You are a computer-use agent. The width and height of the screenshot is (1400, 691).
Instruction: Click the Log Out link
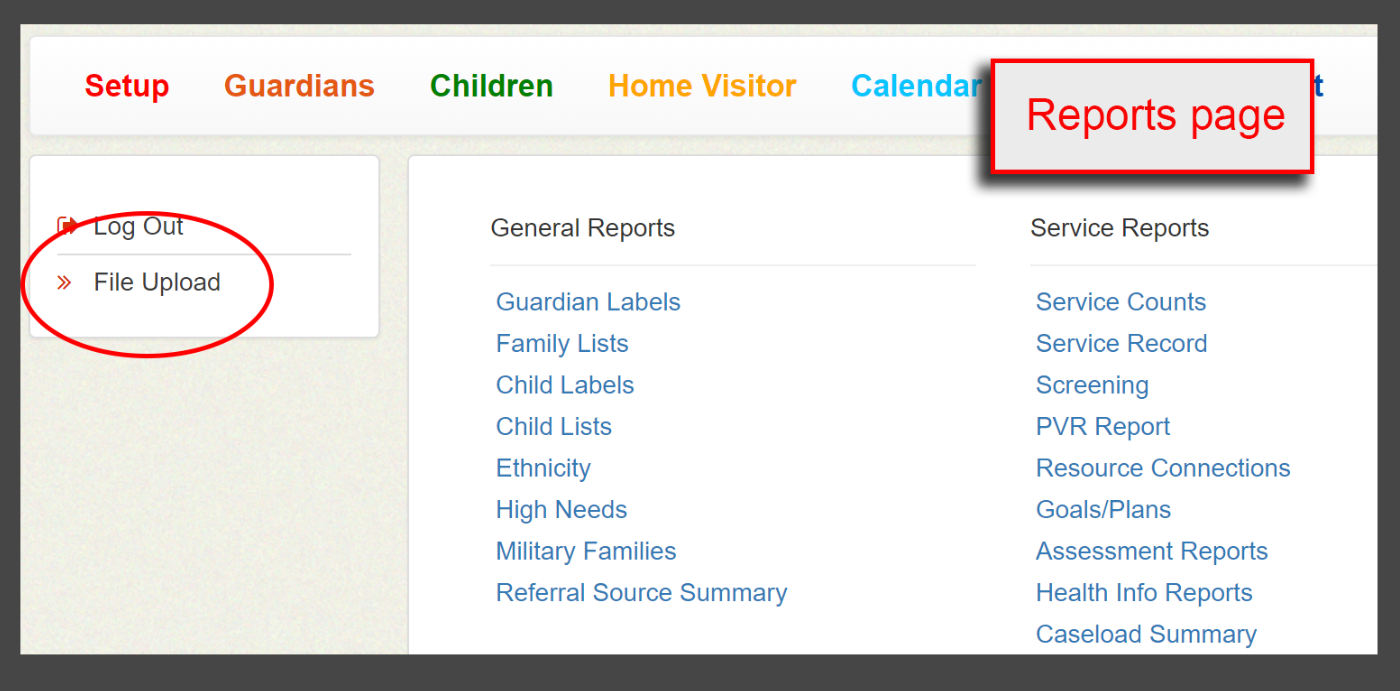coord(138,227)
